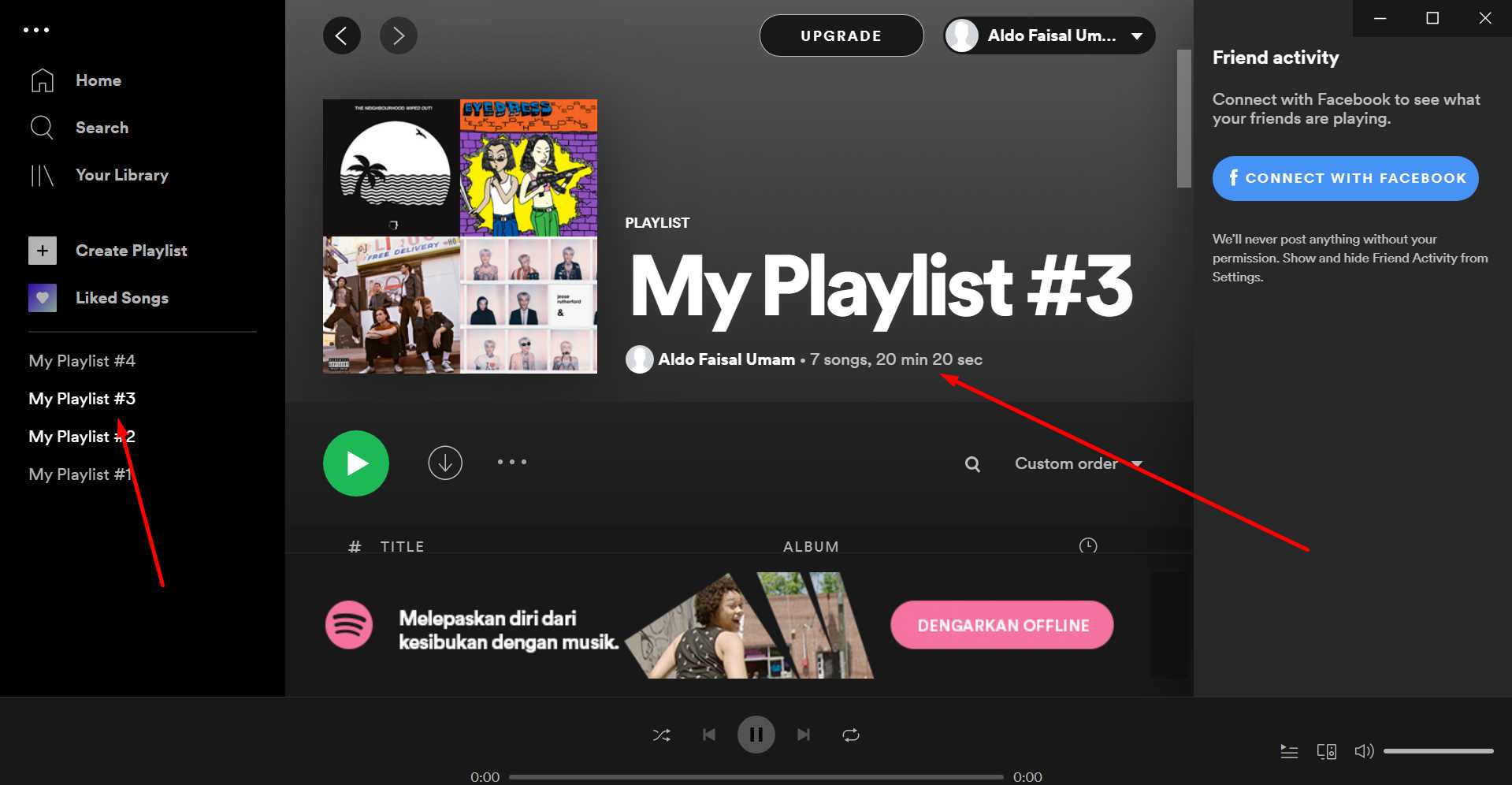The height and width of the screenshot is (785, 1512).
Task: Open Your Library
Action: [122, 175]
